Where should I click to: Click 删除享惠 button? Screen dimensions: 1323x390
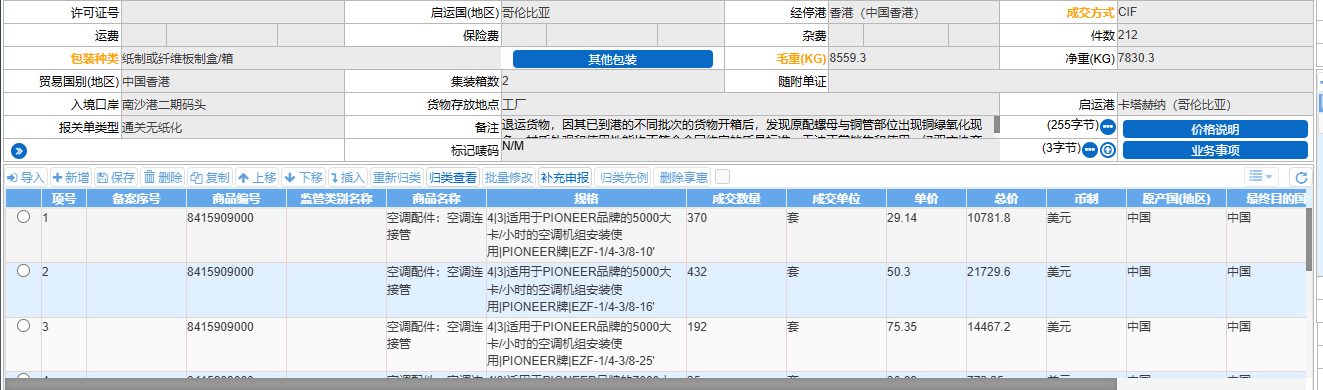point(683,177)
